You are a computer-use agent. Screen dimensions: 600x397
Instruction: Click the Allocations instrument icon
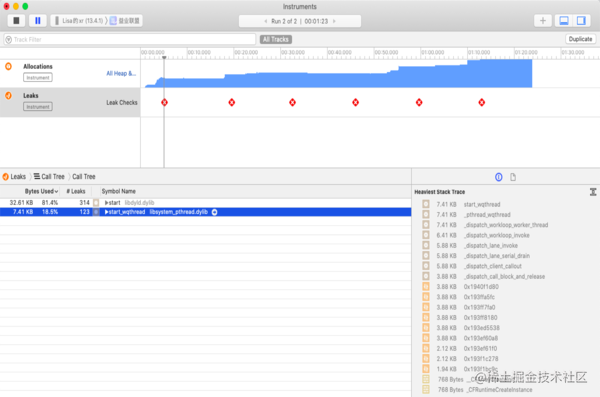click(8, 66)
